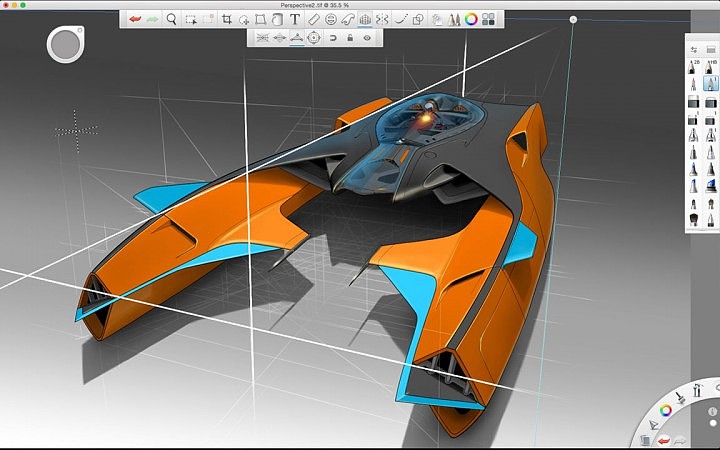Image resolution: width=720 pixels, height=450 pixels.
Task: Select the Zoom magnifier tool
Action: [x=171, y=18]
